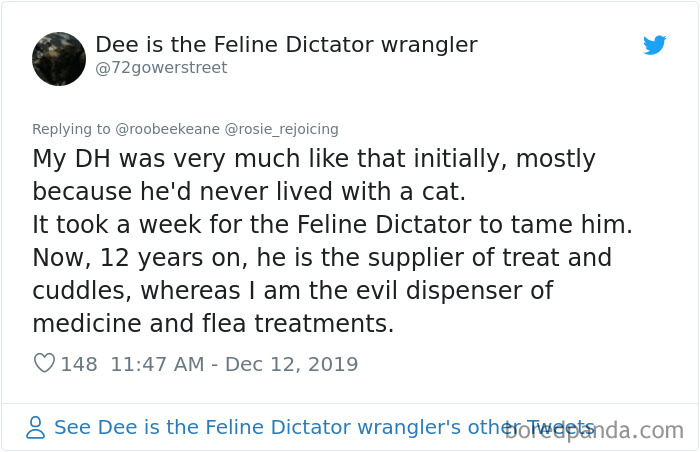Like the tweet with the heart icon
This screenshot has height=452, width=700.
pos(44,364)
